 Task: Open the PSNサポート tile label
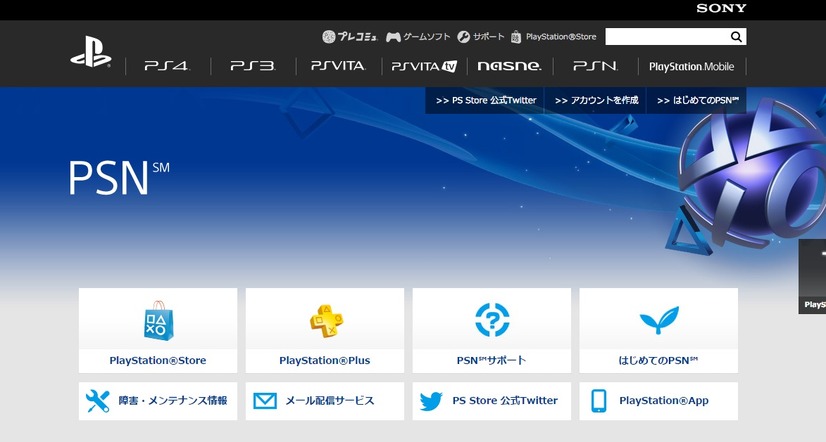click(x=491, y=360)
